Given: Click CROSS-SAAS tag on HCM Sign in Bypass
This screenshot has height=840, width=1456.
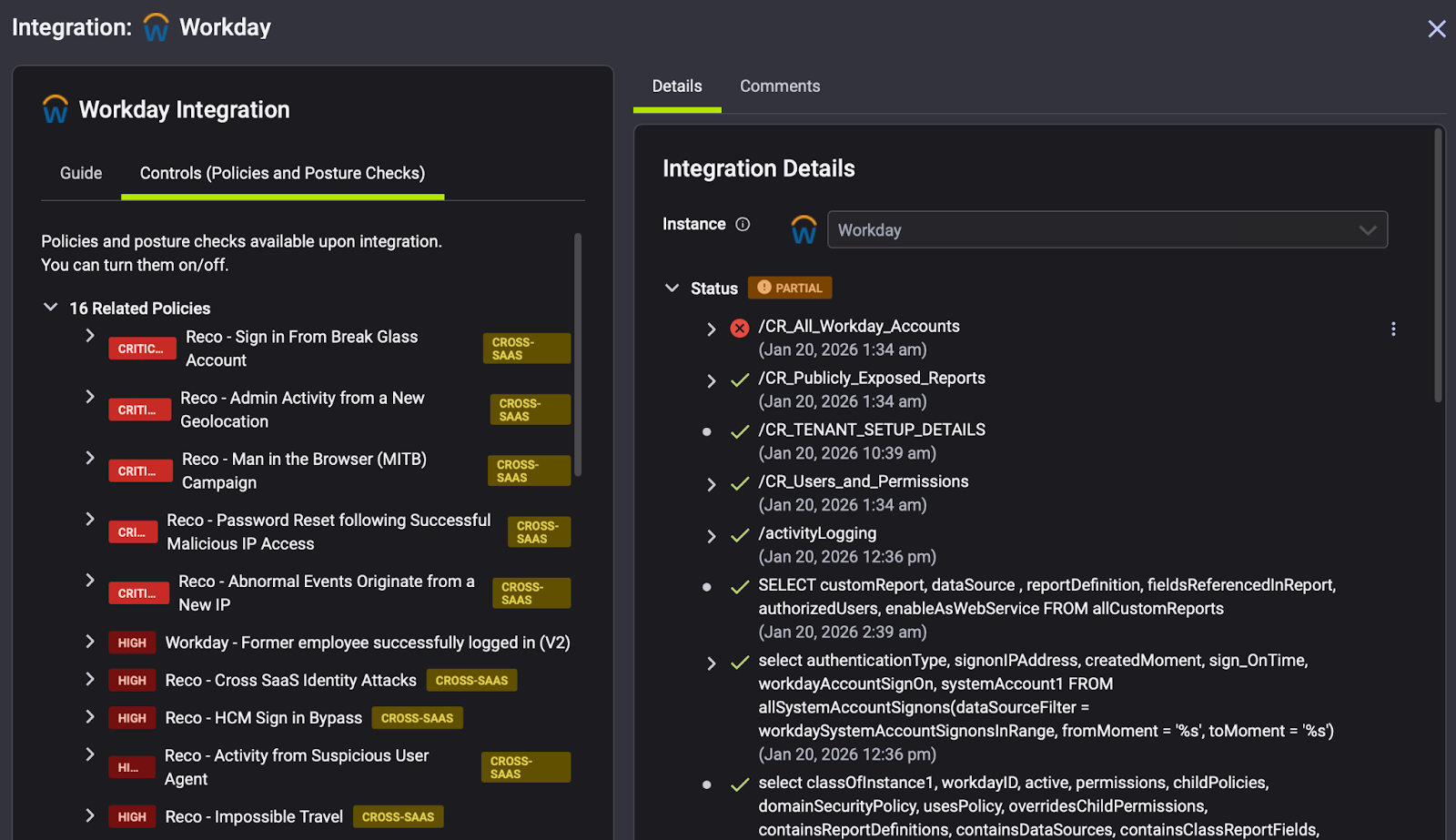Looking at the screenshot, I should (x=417, y=718).
